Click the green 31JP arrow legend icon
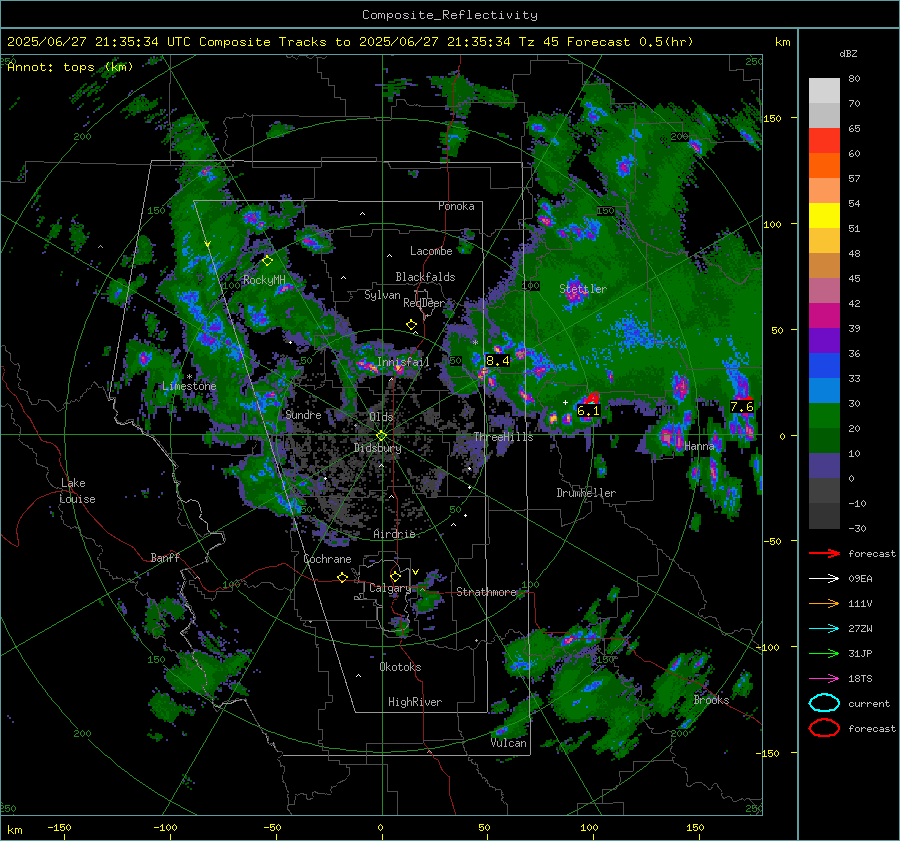This screenshot has height=841, width=900. pyautogui.click(x=824, y=653)
